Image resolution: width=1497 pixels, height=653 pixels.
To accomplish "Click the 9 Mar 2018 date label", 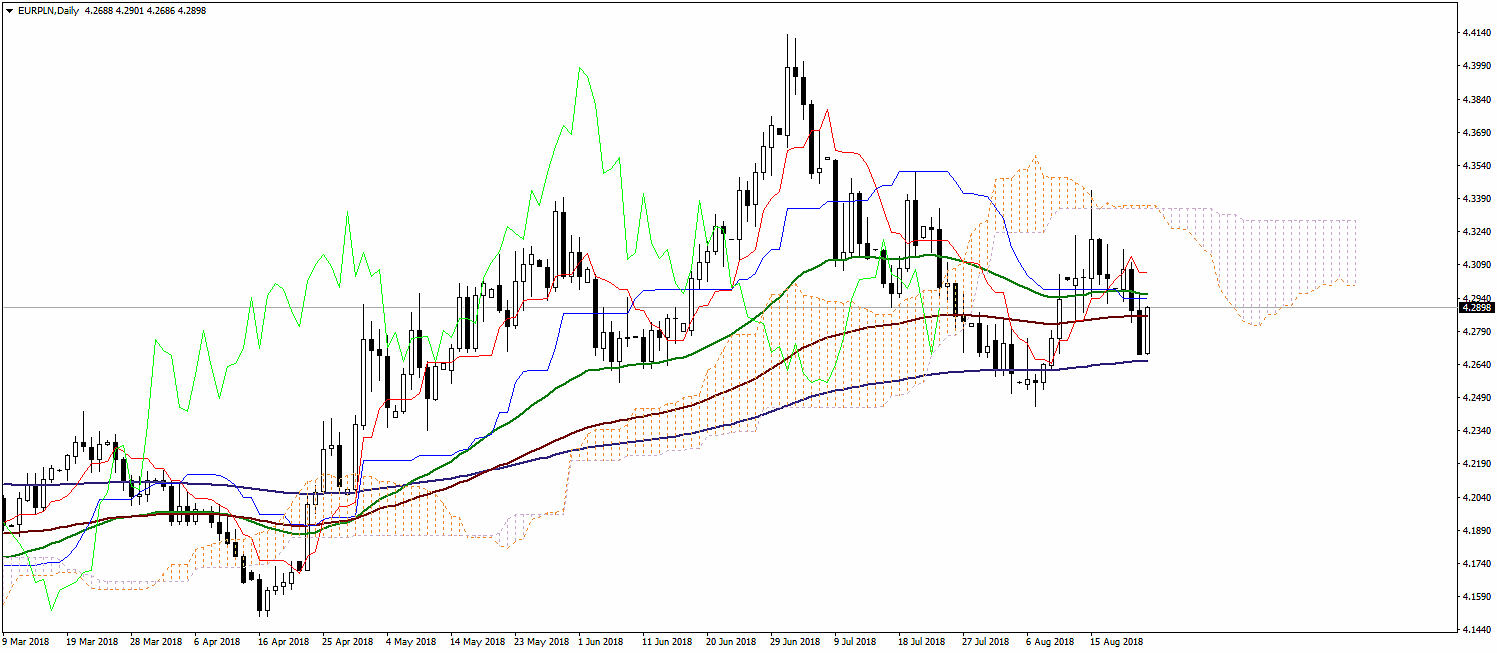I will [x=27, y=641].
